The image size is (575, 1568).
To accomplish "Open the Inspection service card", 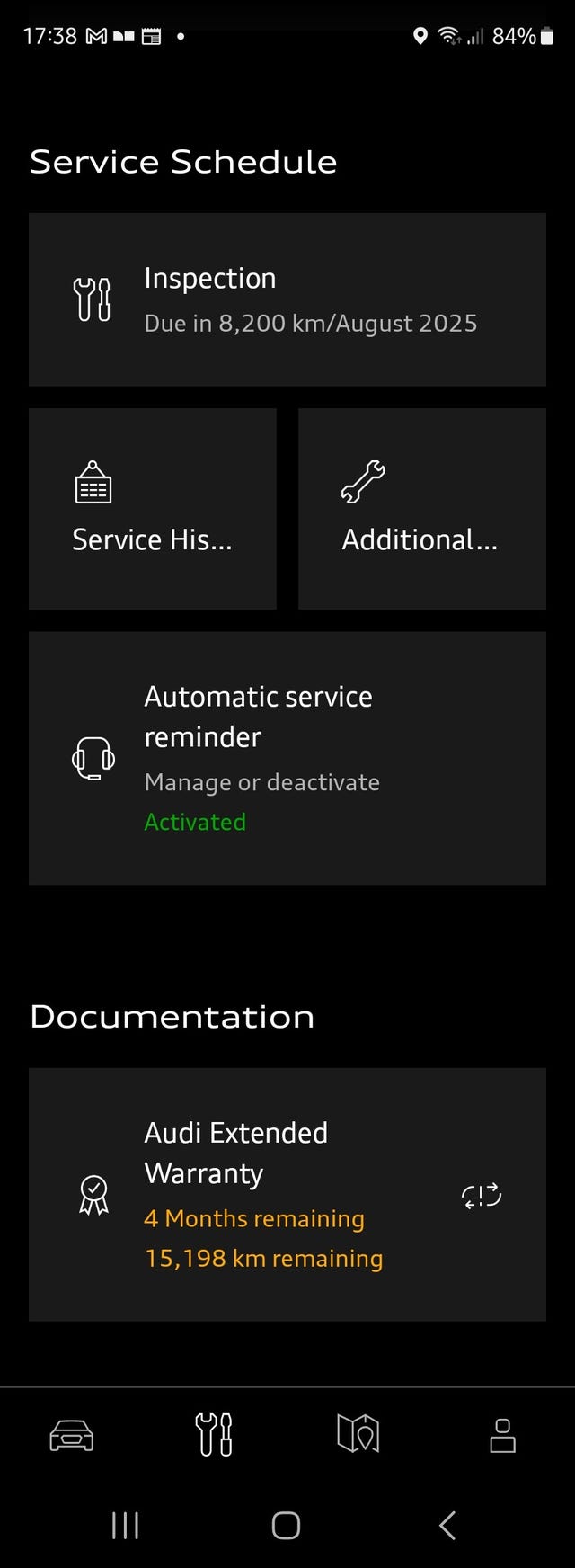I will tap(287, 299).
